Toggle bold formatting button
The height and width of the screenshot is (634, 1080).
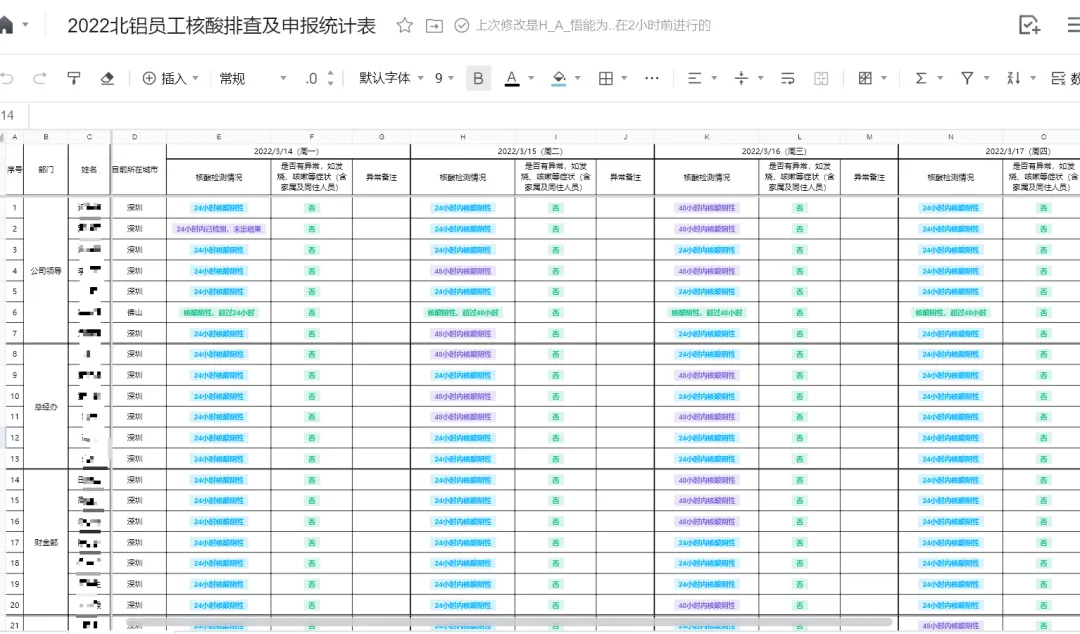(478, 78)
